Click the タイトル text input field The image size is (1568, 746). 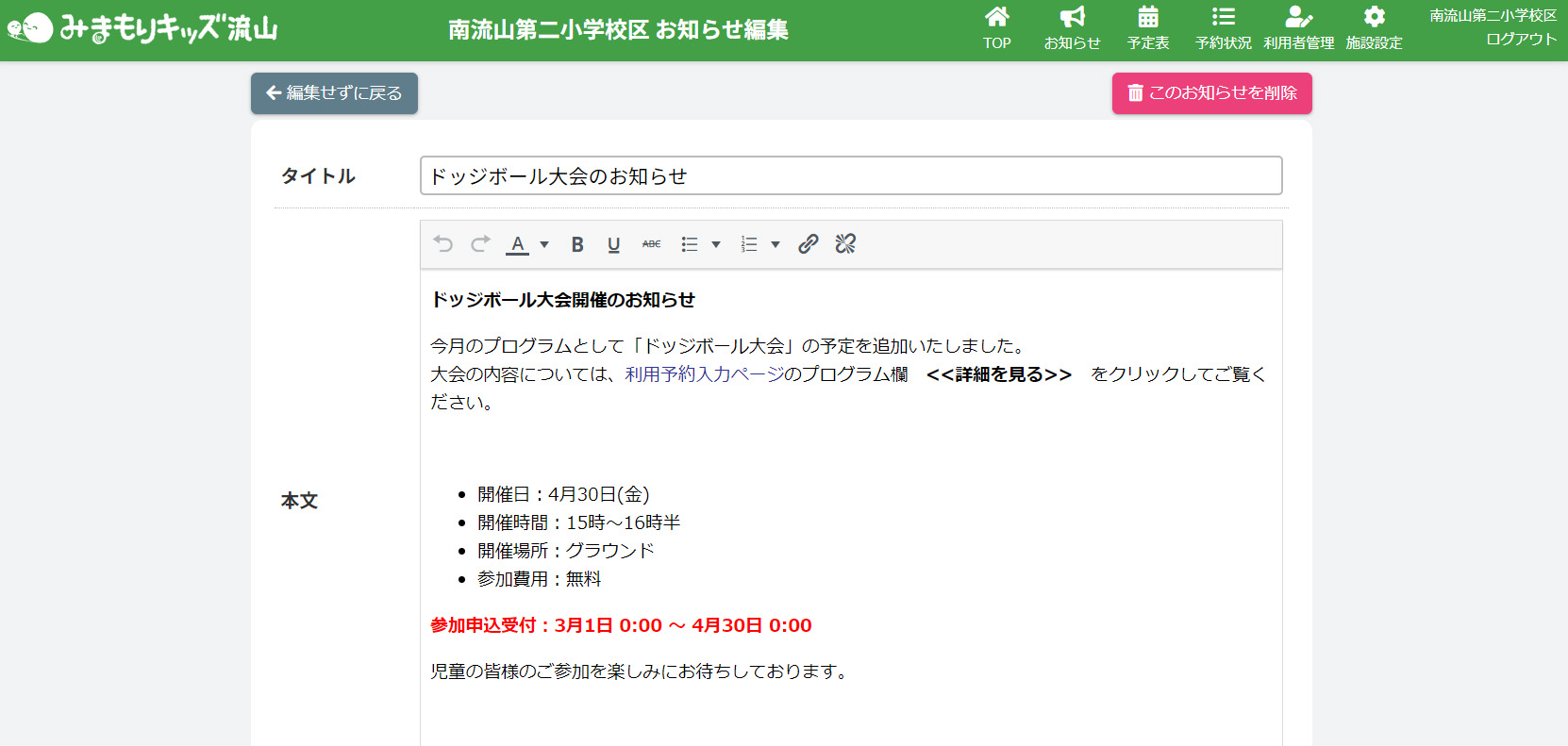click(x=850, y=176)
